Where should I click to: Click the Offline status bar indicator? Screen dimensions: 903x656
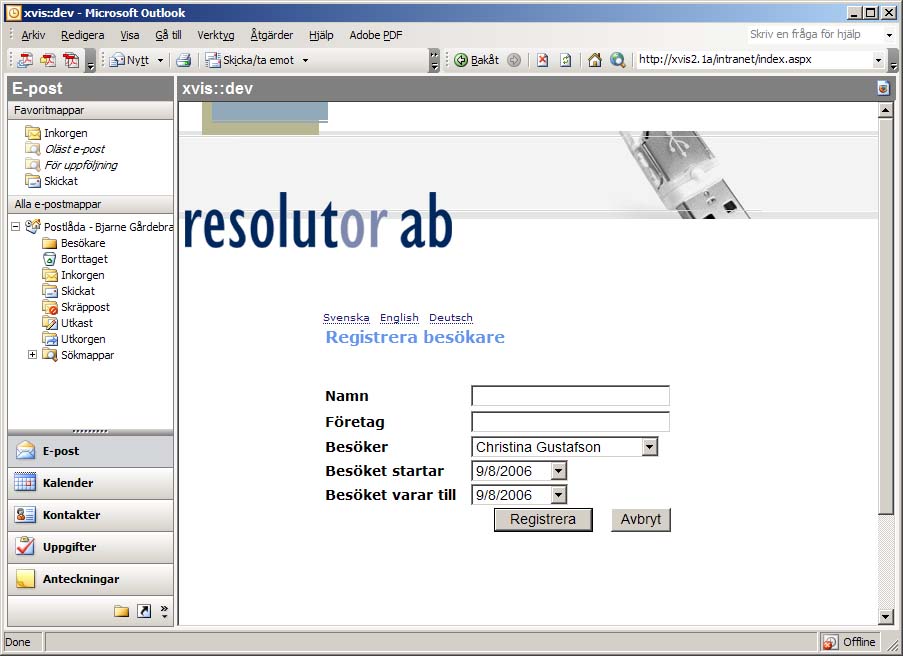click(x=849, y=642)
